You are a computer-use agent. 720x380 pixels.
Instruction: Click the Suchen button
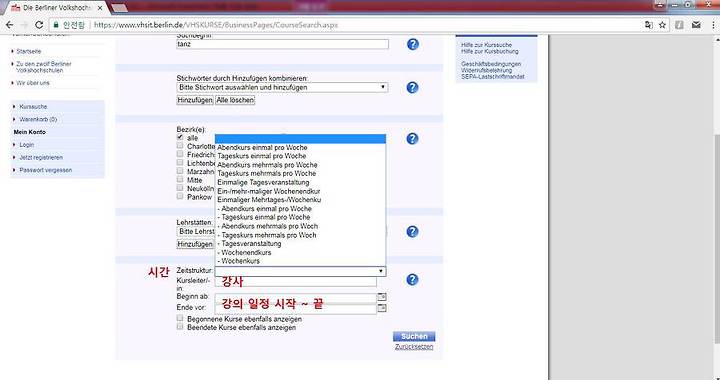pyautogui.click(x=414, y=336)
